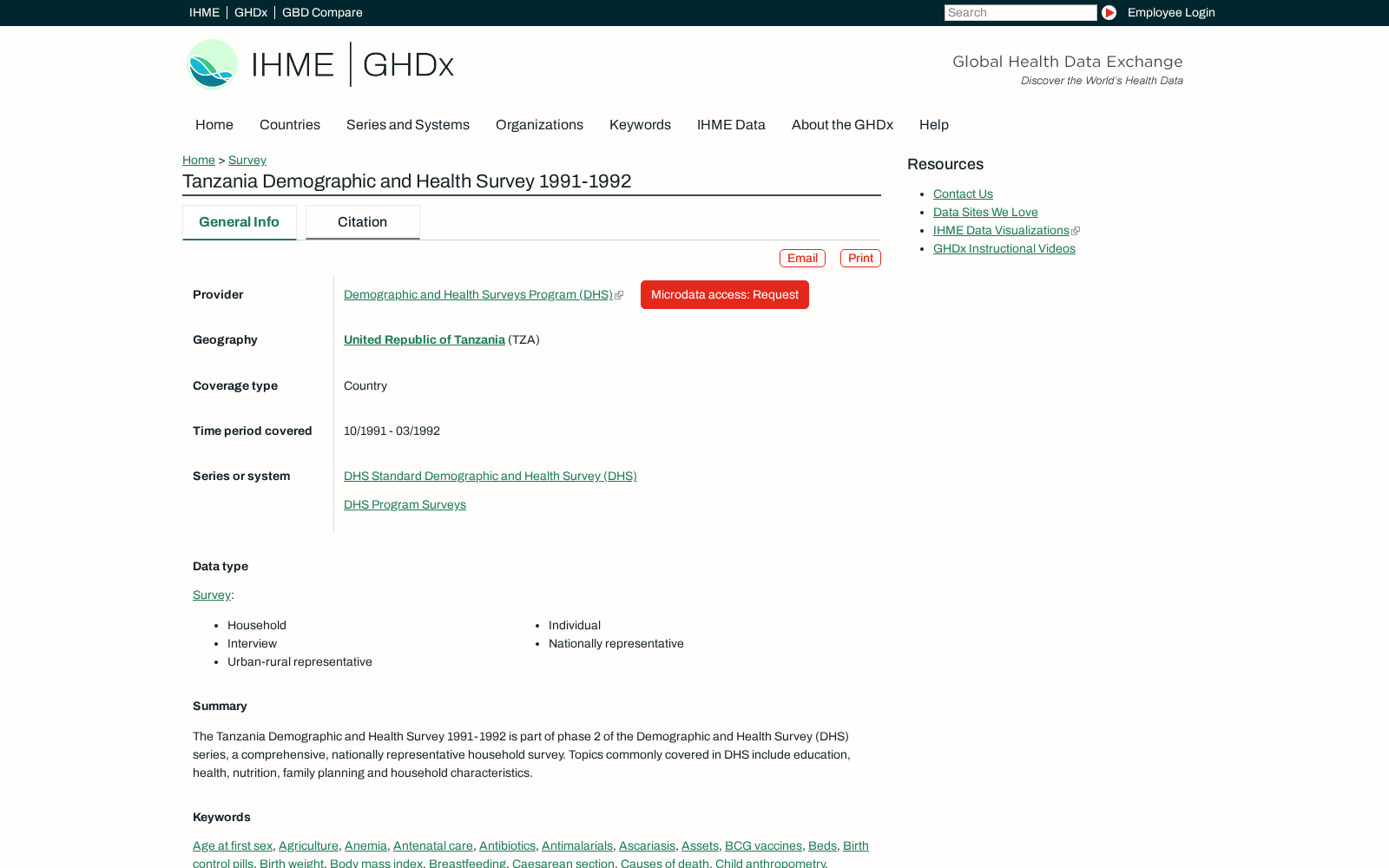The image size is (1389, 868).
Task: Click the Antenatal care keyword
Action: coord(433,845)
